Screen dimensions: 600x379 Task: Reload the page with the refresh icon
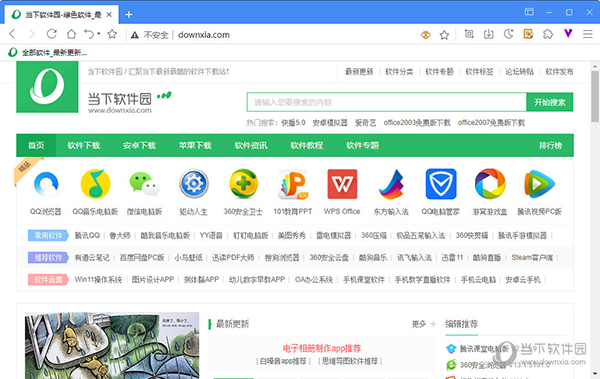51,34
